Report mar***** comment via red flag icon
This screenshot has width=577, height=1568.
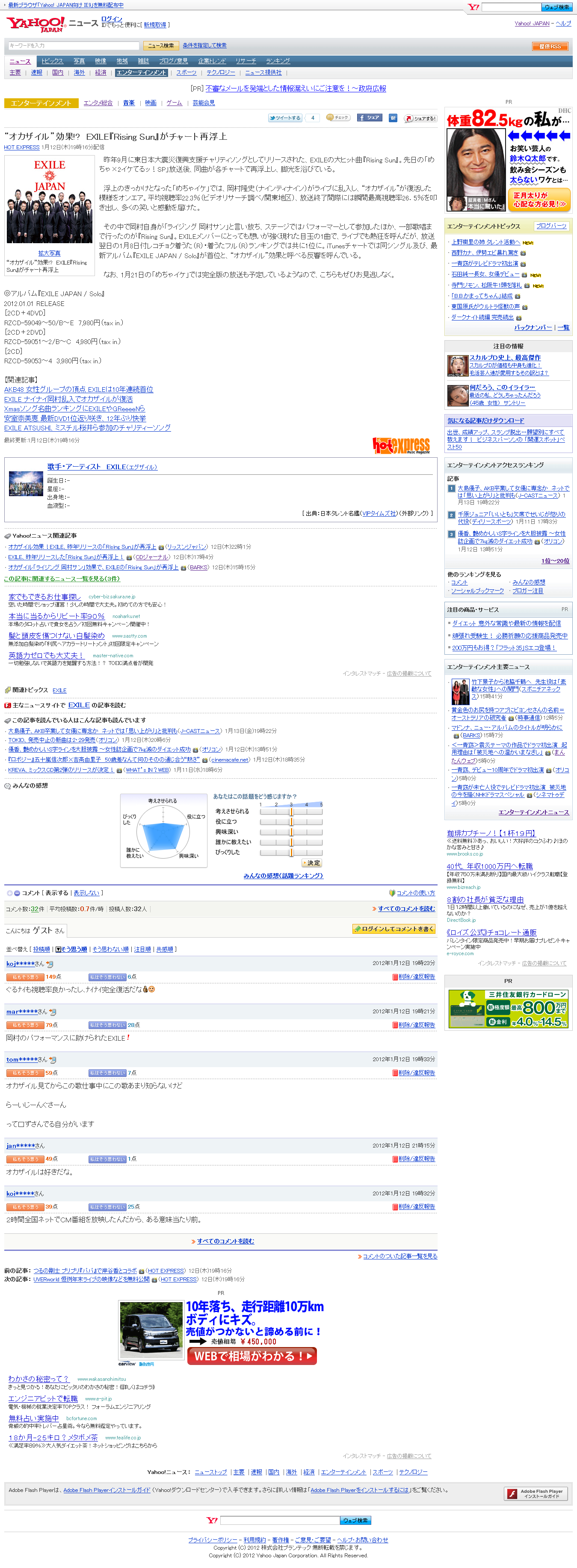tap(395, 1025)
